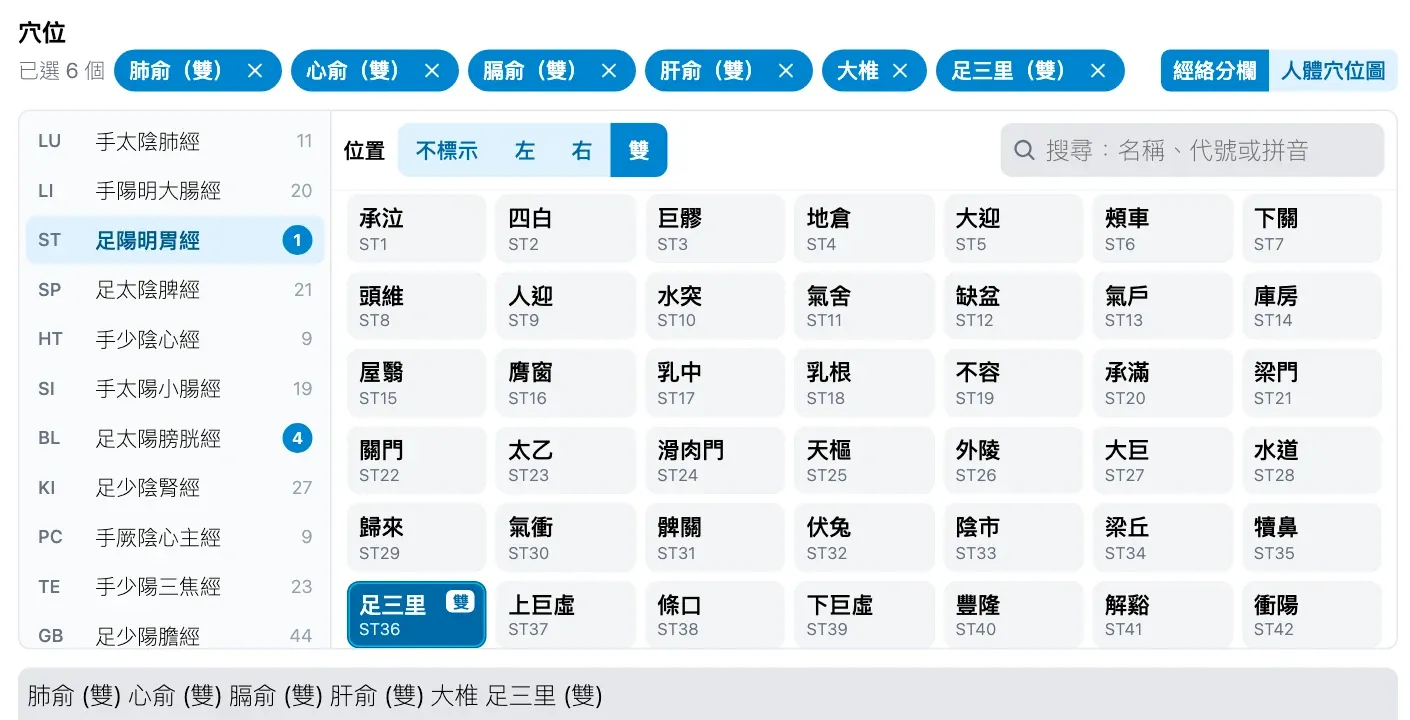
Task: Click the selected-points summary text box
Action: tap(708, 694)
